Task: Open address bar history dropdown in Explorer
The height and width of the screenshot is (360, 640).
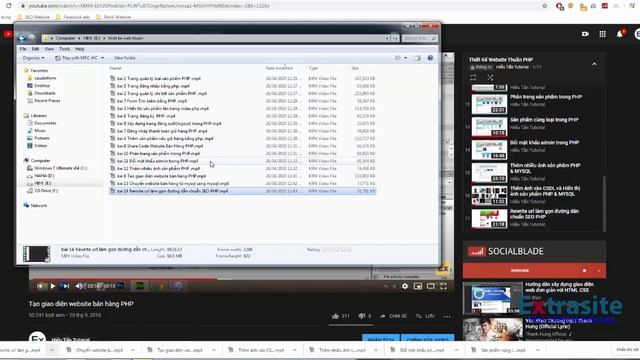Action: [387, 38]
